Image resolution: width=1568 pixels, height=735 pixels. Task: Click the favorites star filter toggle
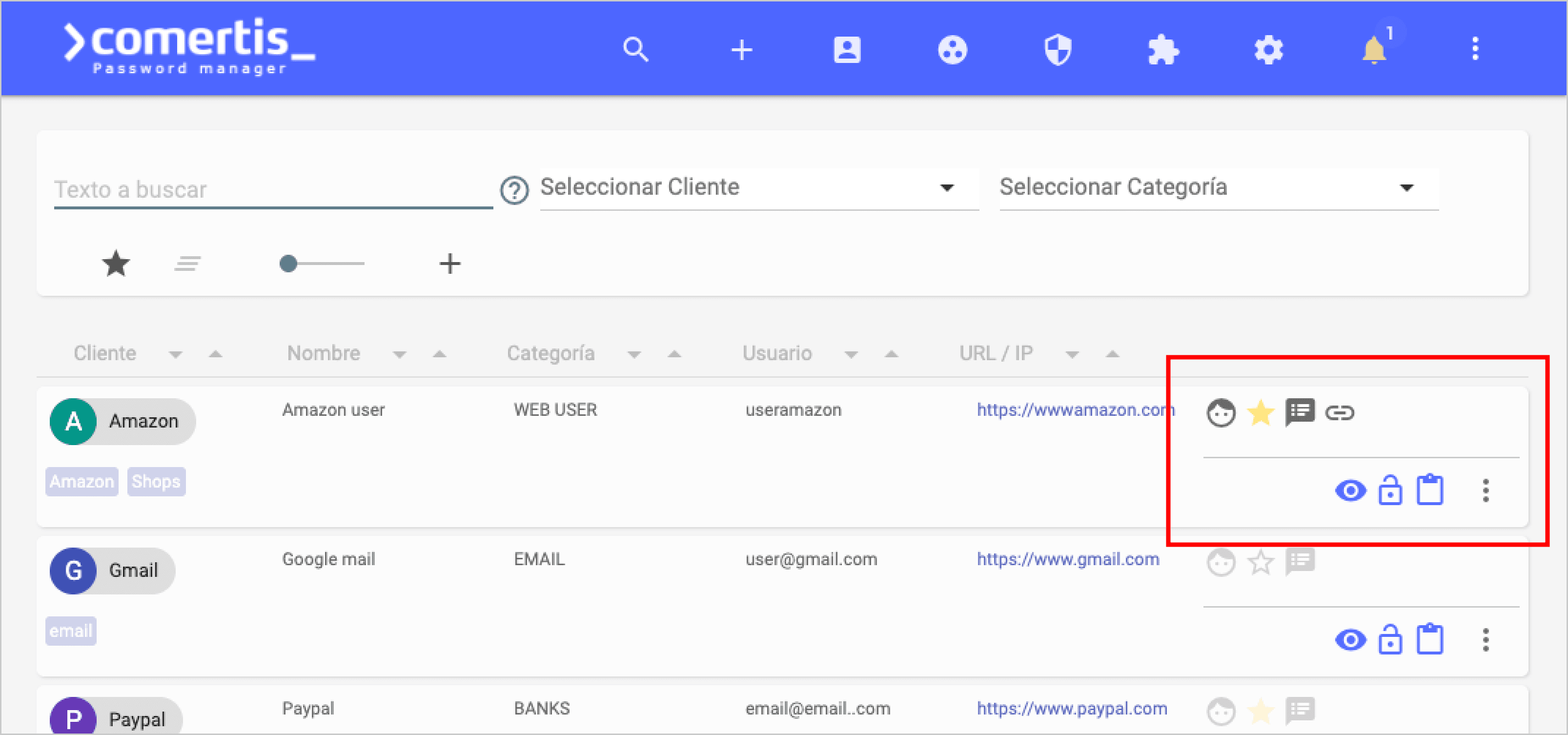click(117, 263)
